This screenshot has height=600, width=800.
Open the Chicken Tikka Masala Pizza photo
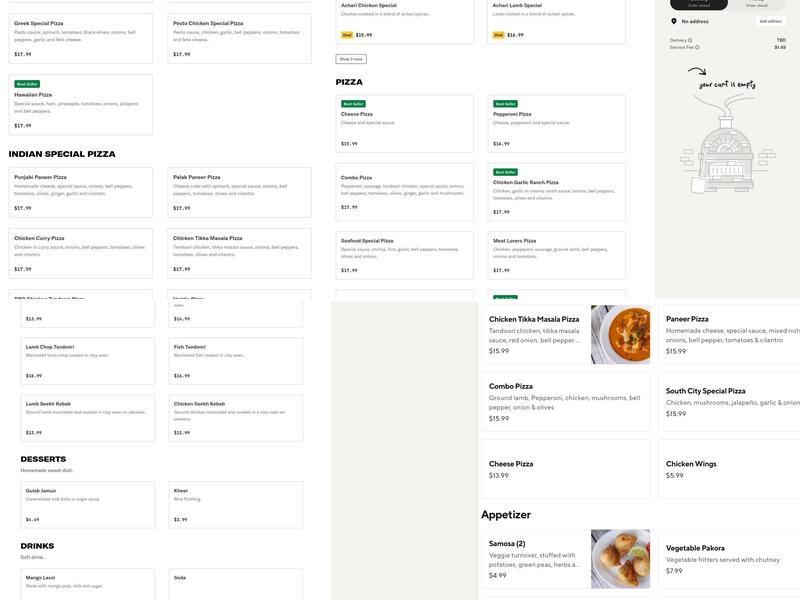click(x=620, y=334)
